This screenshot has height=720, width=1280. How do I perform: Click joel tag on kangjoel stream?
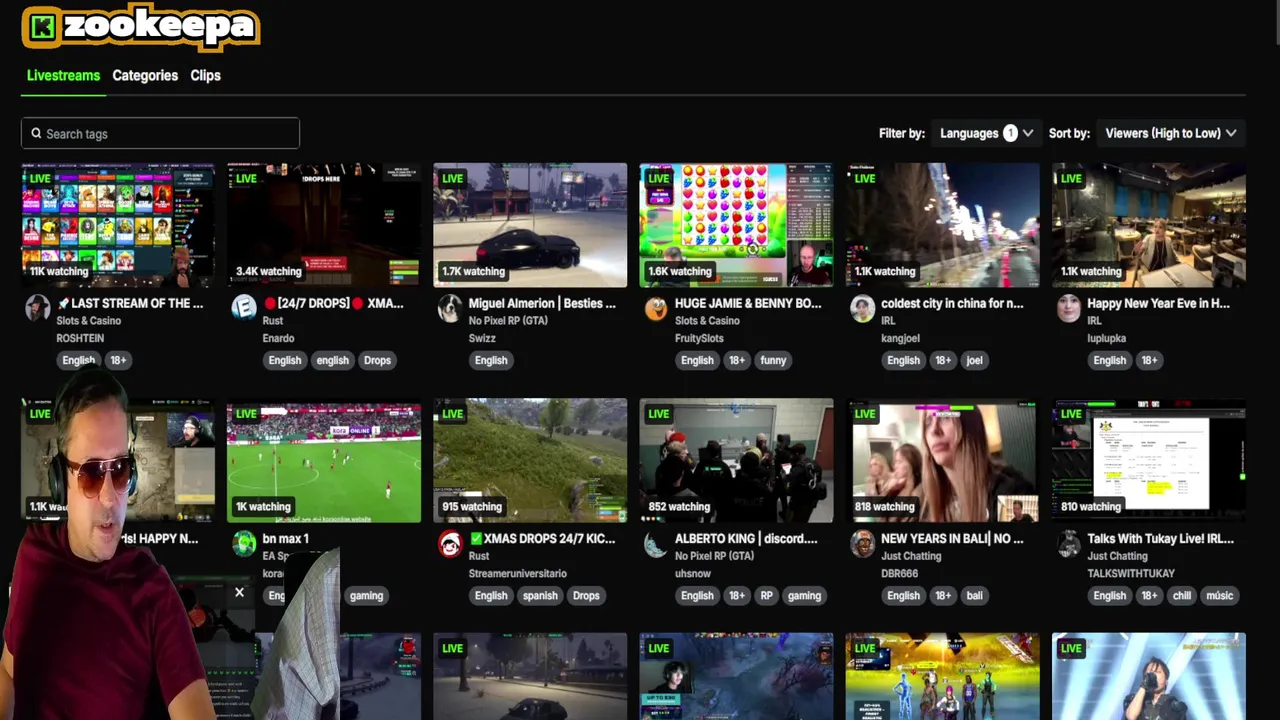click(x=974, y=360)
